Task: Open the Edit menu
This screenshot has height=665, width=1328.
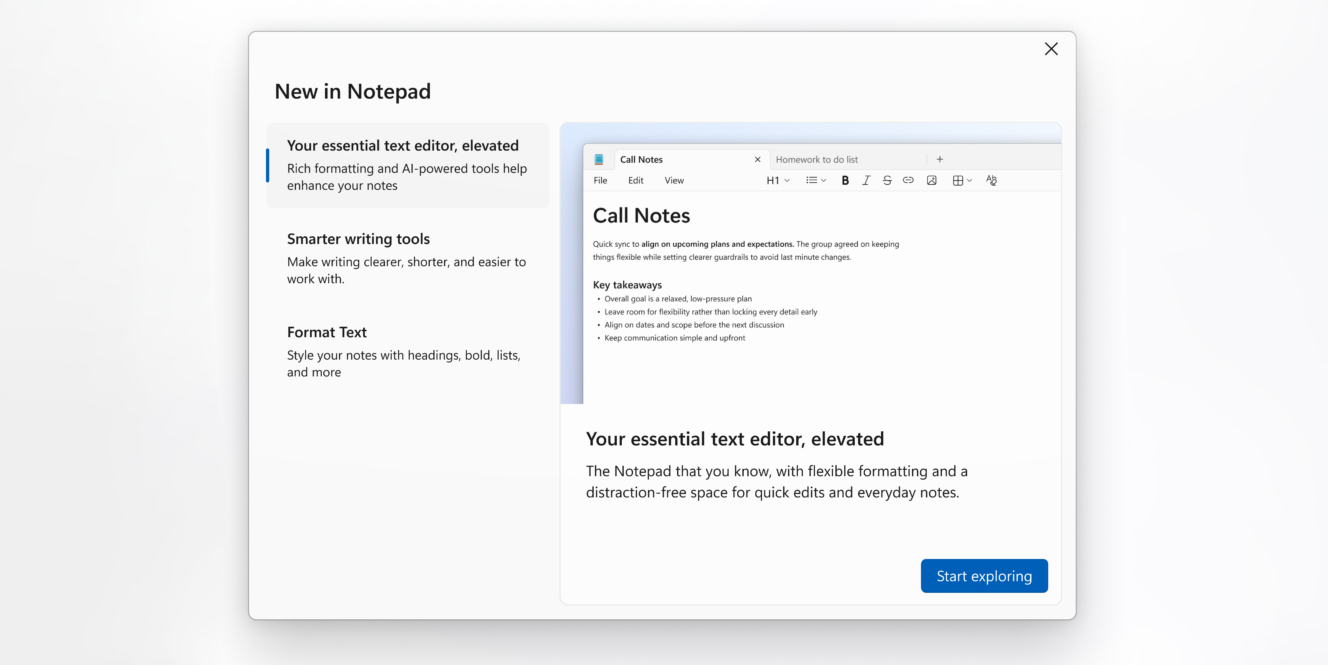Action: tap(636, 180)
